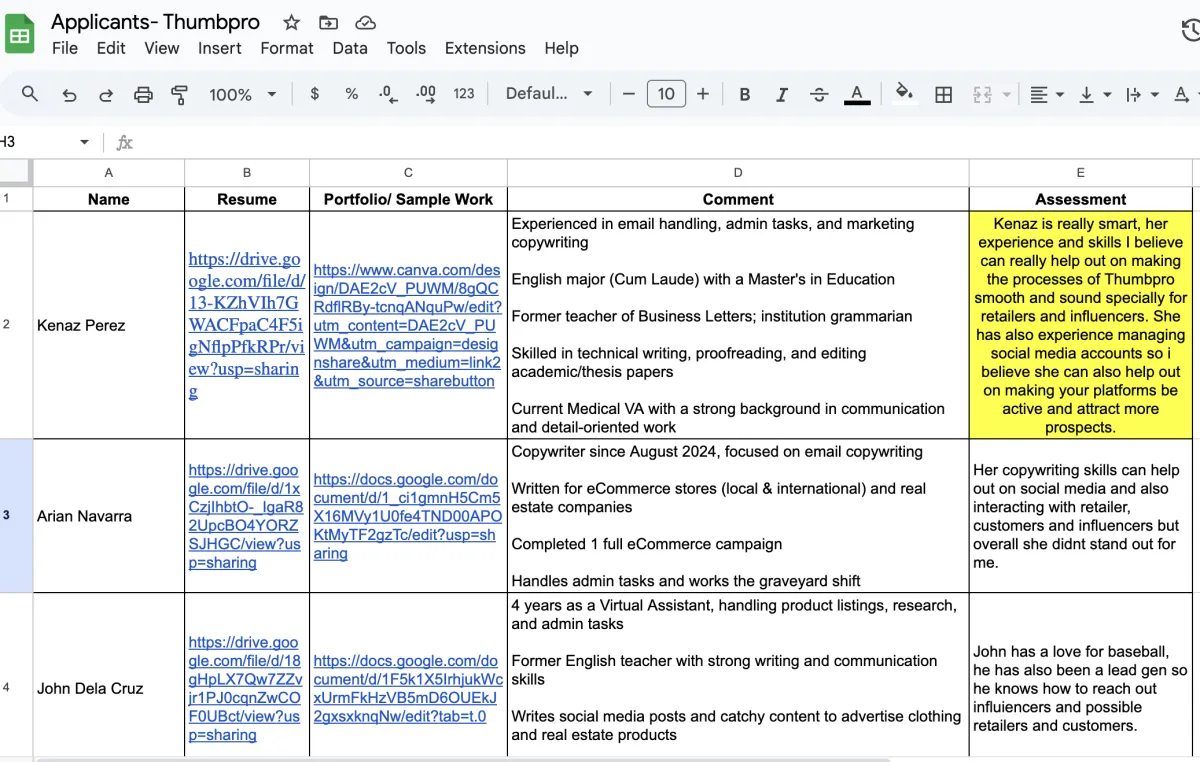Viewport: 1200px width, 762px height.
Task: Open the Extensions menu
Action: coord(485,48)
